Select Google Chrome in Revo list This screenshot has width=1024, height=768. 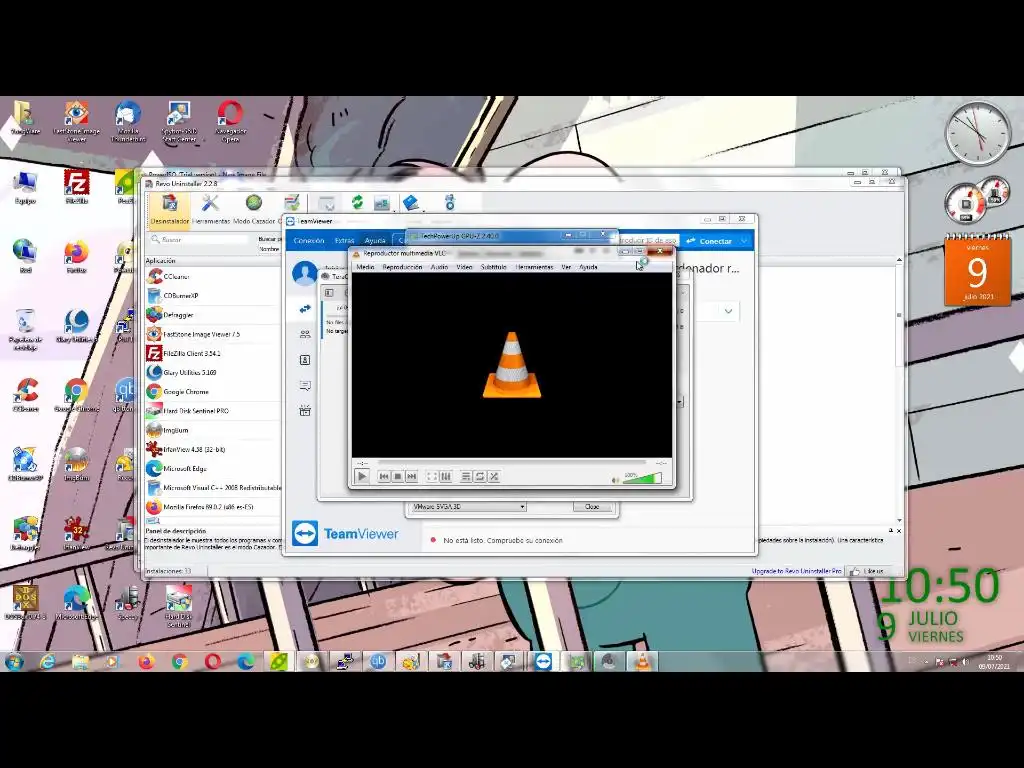tap(214, 392)
